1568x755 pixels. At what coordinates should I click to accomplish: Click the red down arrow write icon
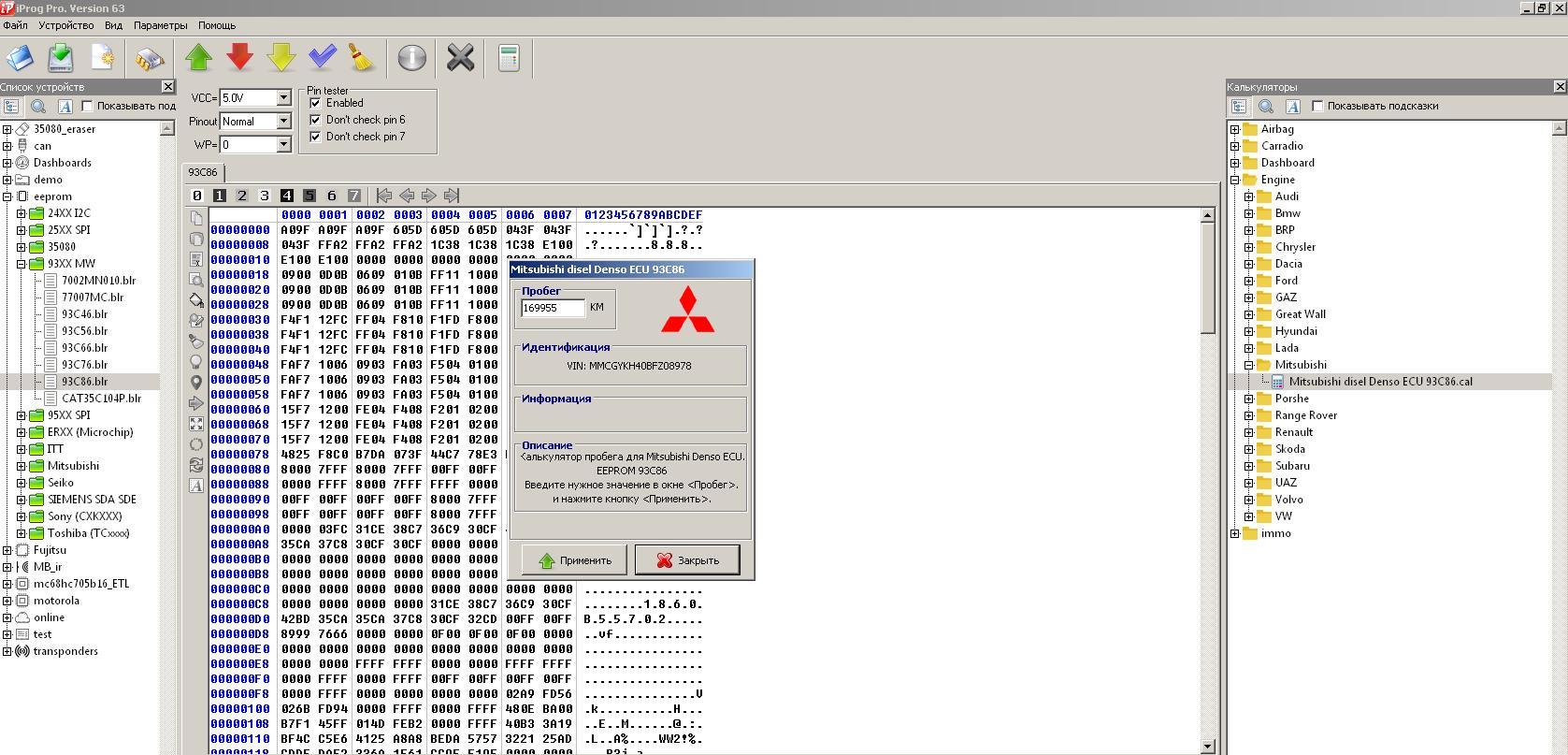240,58
